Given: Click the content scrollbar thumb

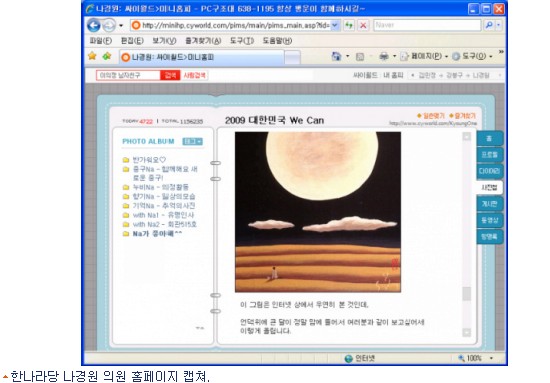Looking at the screenshot, I should tap(467, 294).
